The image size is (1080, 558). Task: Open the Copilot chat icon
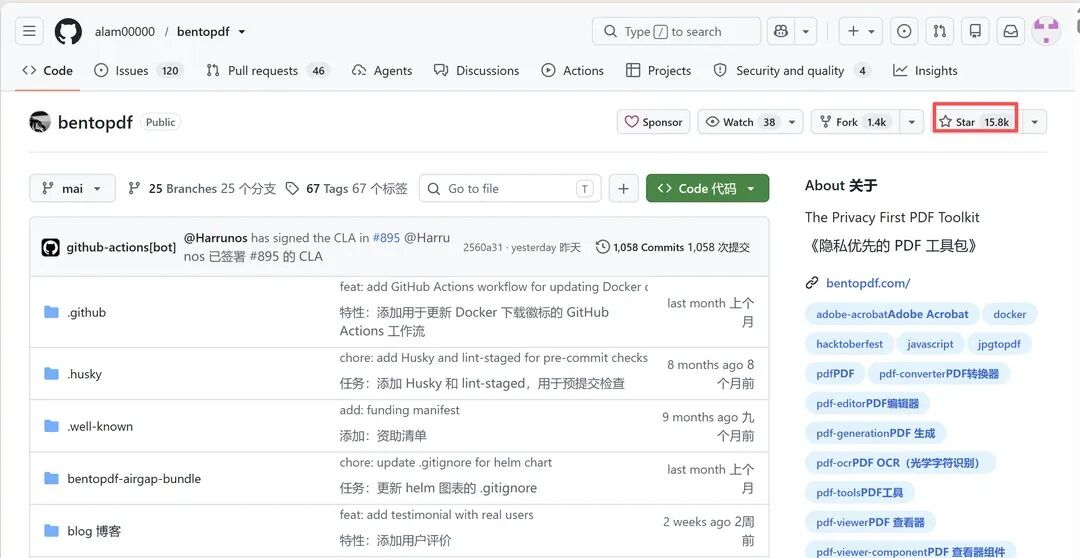(780, 32)
